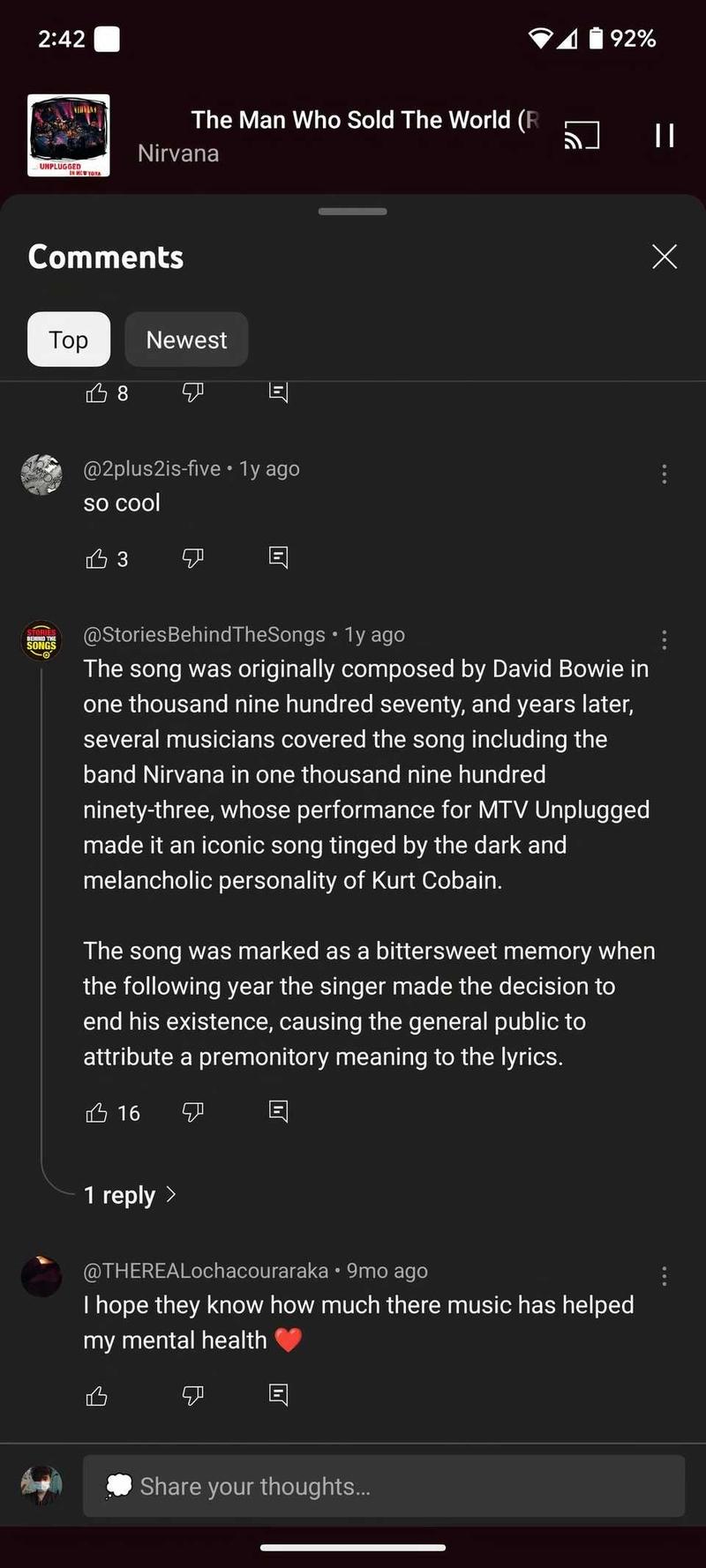The image size is (706, 1568).
Task: Like the "so cool" comment
Action: [97, 558]
